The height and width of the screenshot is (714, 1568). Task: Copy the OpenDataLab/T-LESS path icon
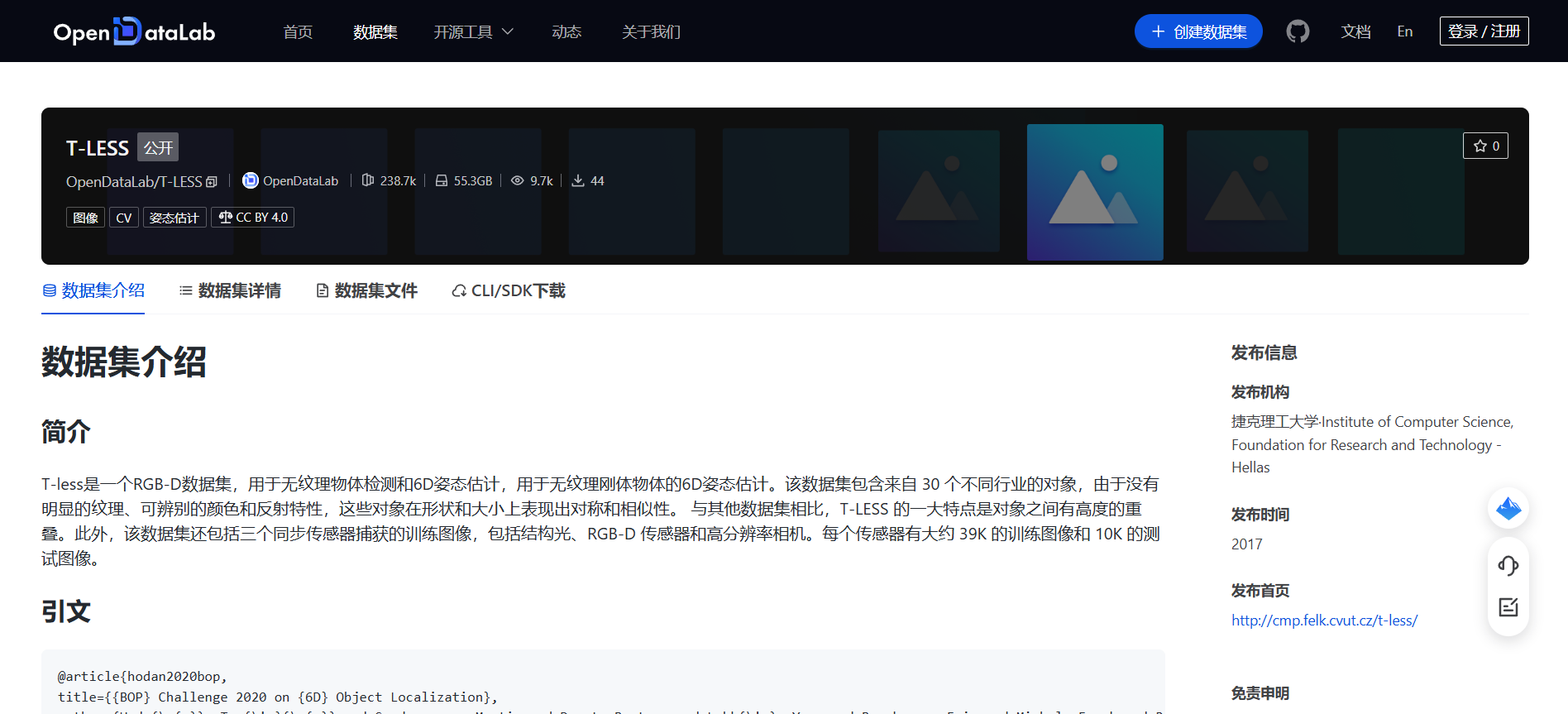pyautogui.click(x=212, y=182)
